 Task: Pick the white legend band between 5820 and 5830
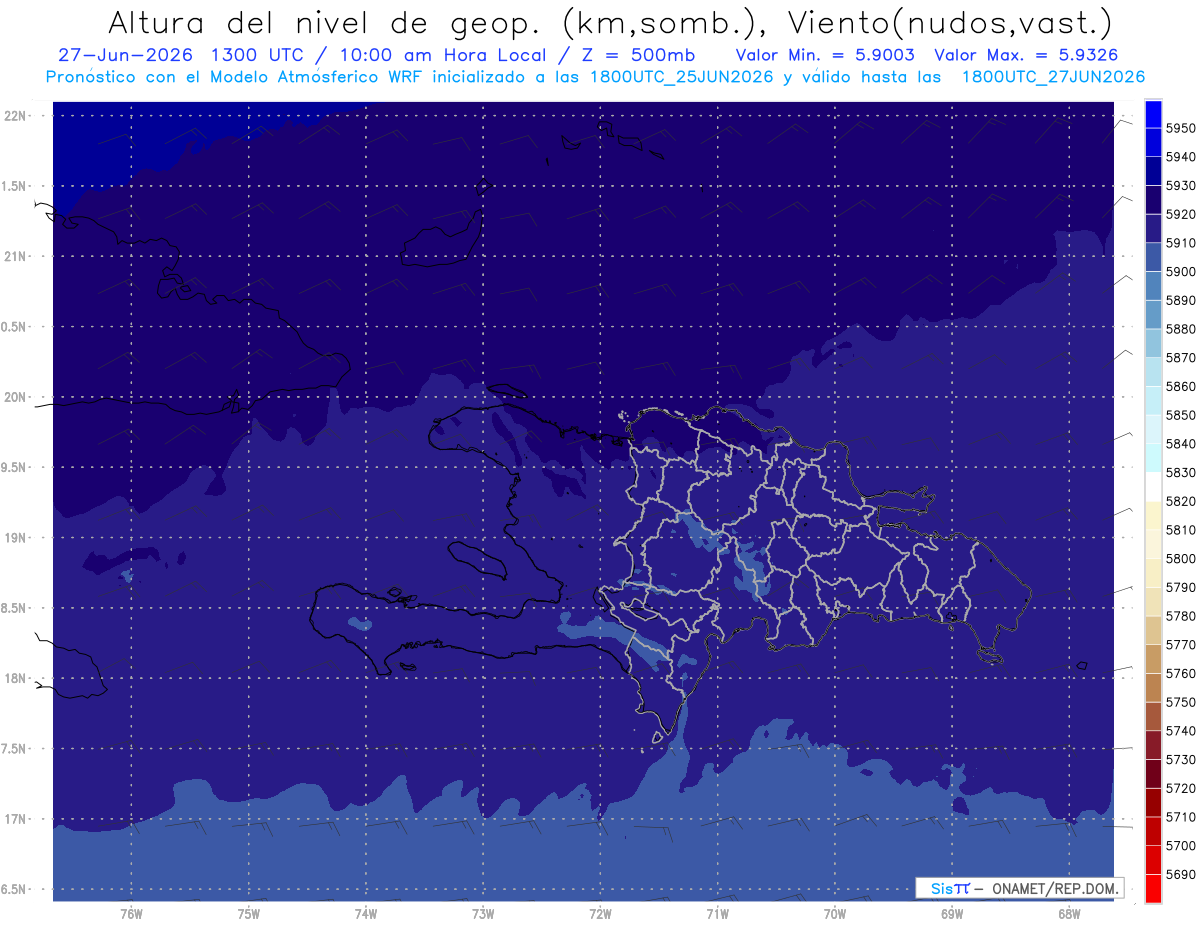(x=1152, y=487)
